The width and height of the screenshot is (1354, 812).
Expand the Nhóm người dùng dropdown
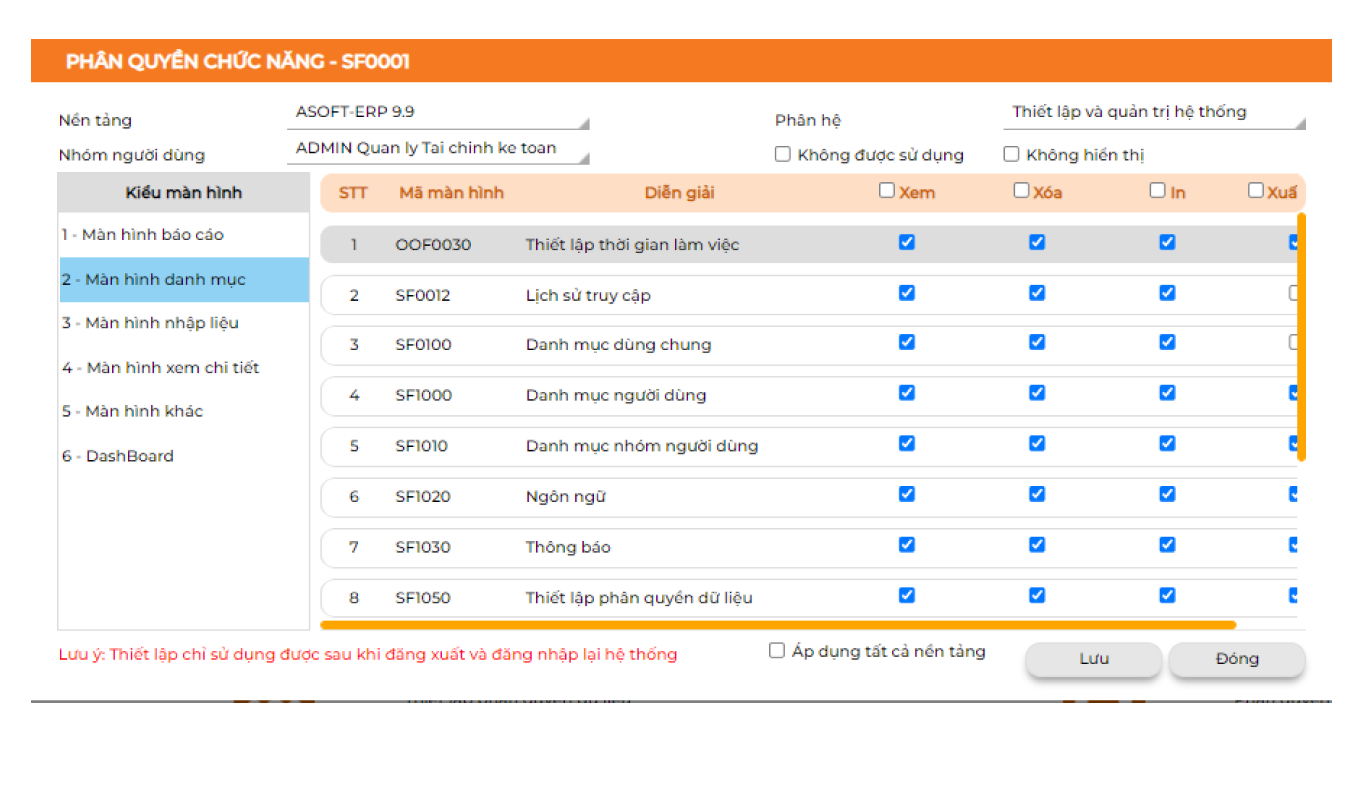[437, 149]
